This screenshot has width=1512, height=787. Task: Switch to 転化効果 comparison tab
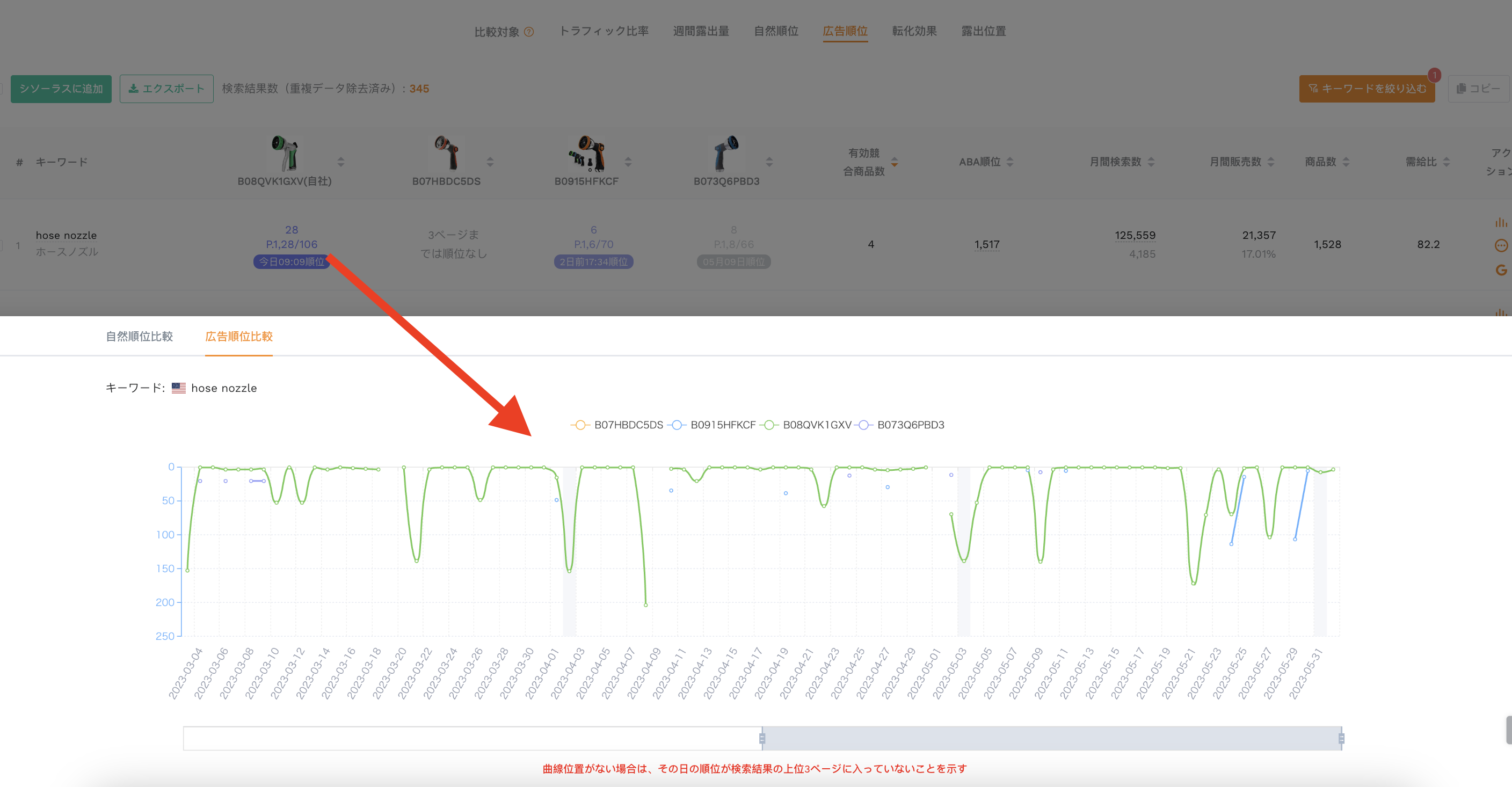[914, 31]
